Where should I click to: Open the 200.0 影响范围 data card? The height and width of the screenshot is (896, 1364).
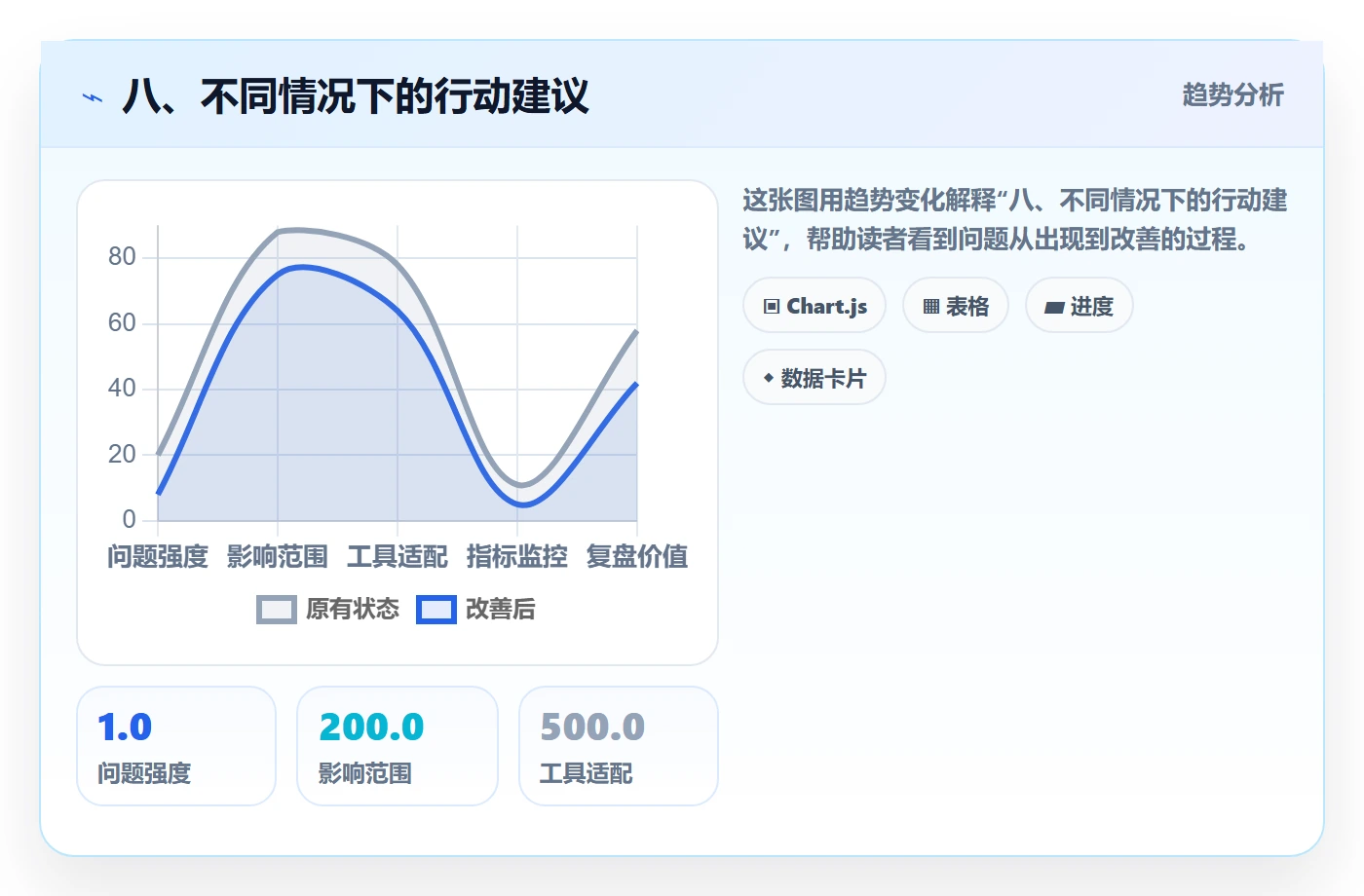click(398, 746)
